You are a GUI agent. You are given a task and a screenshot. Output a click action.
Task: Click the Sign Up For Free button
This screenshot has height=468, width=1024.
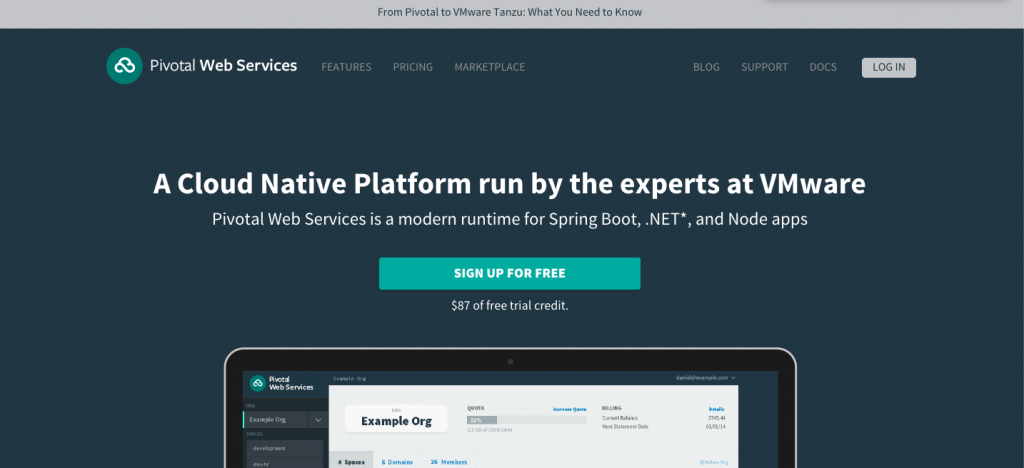click(x=509, y=273)
